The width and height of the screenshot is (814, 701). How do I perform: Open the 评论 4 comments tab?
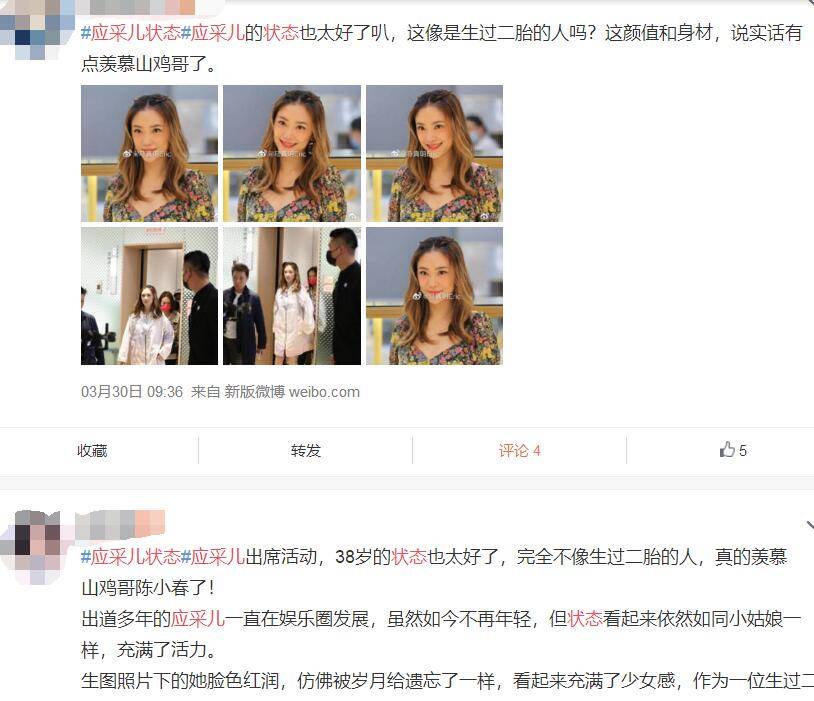(519, 450)
